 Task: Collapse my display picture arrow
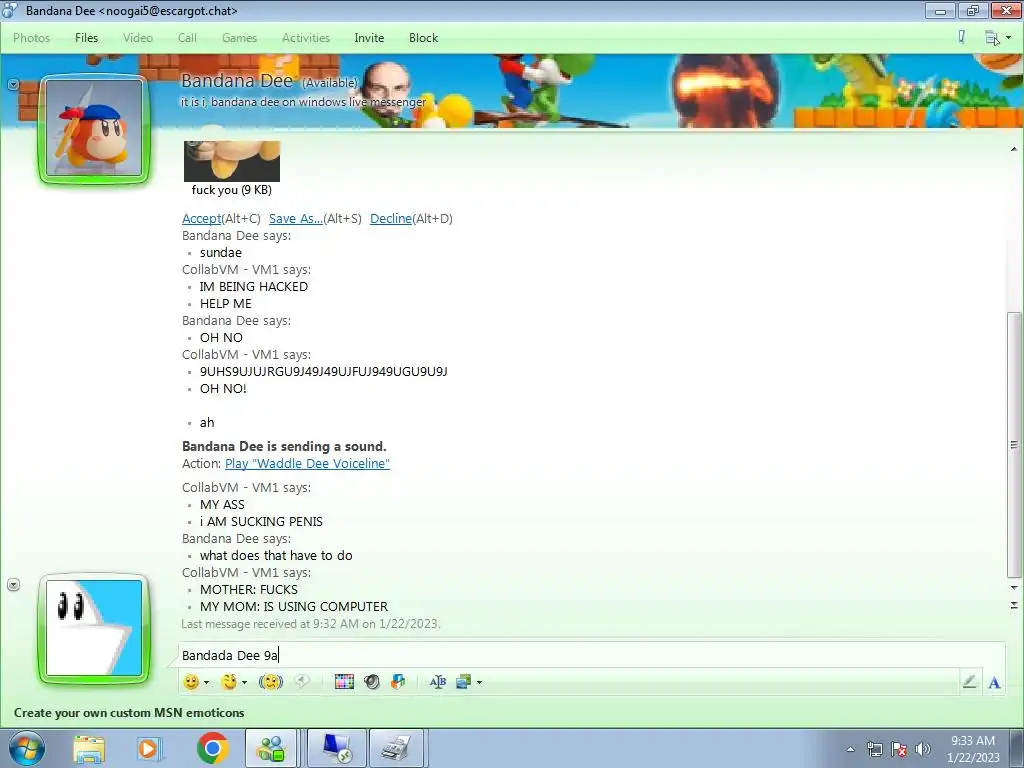point(13,584)
